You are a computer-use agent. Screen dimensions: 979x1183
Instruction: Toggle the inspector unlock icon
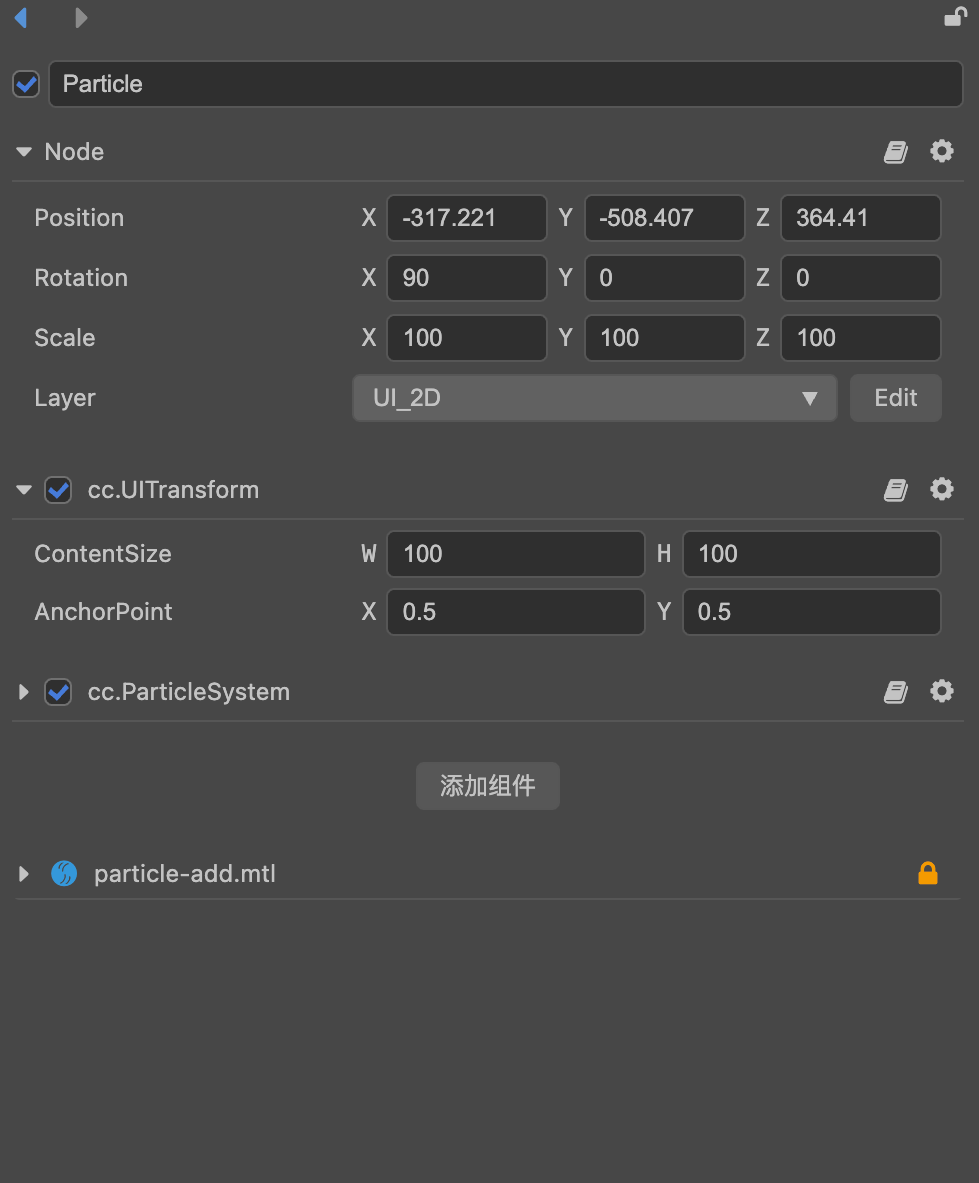[955, 17]
